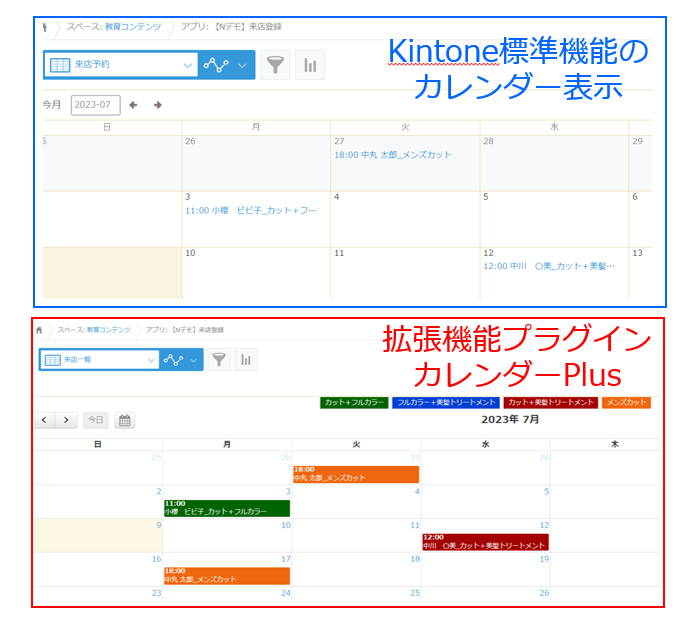Image resolution: width=689 pixels, height=624 pixels.
Task: Click next button in Calendar Plus
Action: [x=66, y=420]
